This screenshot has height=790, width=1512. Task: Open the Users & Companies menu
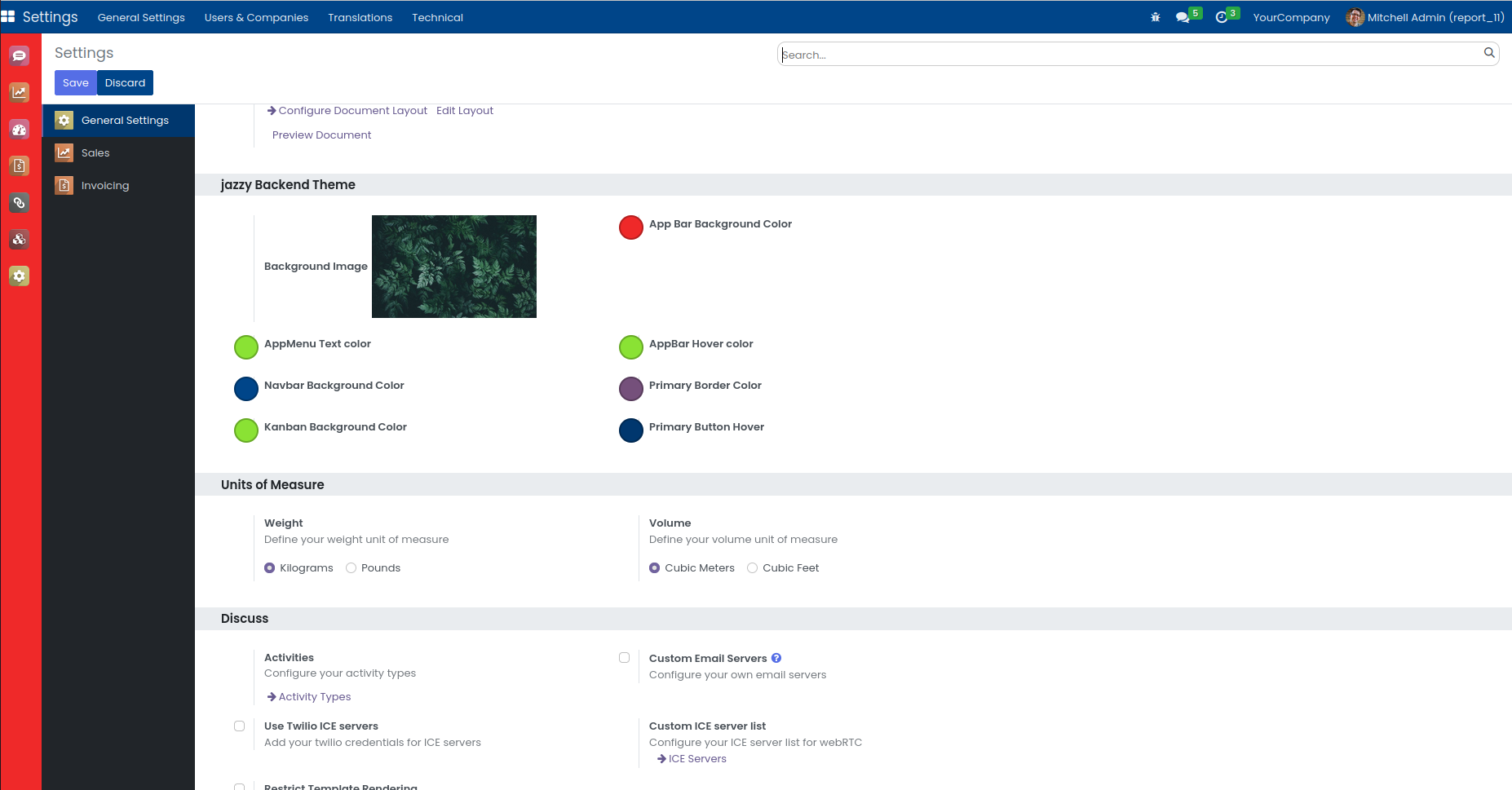pyautogui.click(x=256, y=17)
